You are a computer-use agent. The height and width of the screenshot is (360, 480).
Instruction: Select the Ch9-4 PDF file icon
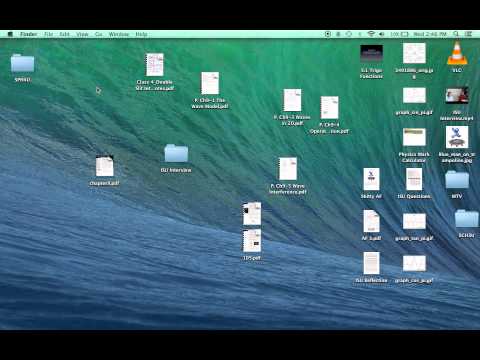(330, 108)
